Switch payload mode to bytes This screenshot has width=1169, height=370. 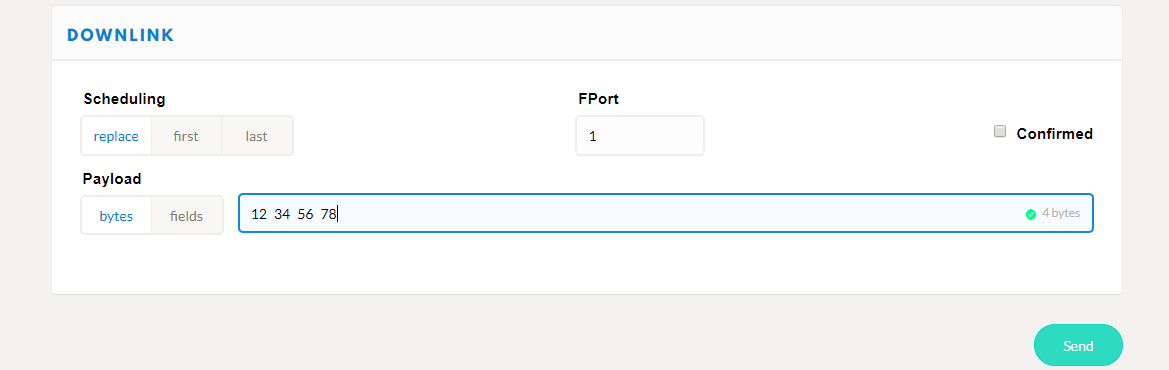(116, 216)
